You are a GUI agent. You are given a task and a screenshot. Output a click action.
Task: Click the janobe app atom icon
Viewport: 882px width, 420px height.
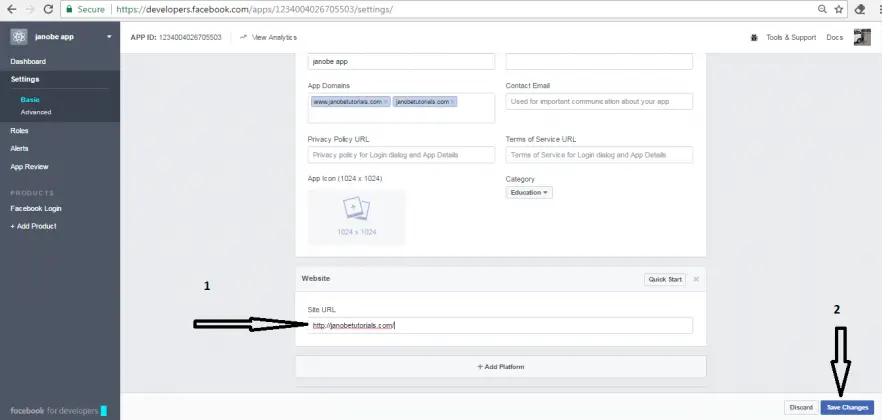point(19,37)
